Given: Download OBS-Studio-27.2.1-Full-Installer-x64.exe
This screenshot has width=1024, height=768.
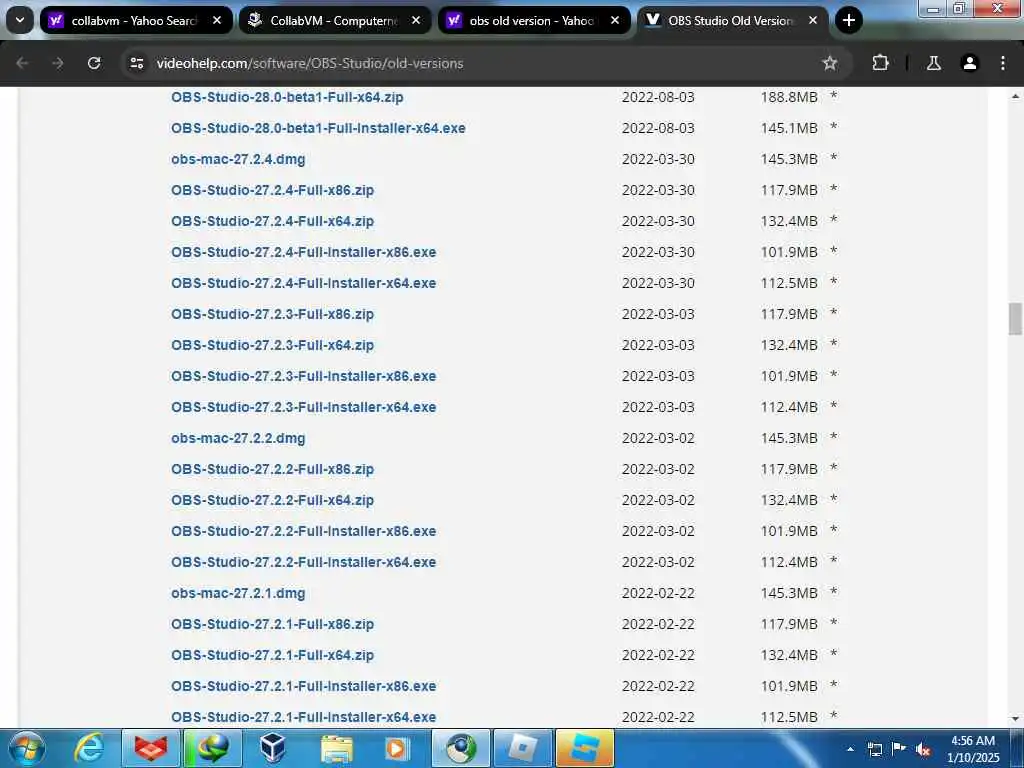Looking at the screenshot, I should (304, 717).
